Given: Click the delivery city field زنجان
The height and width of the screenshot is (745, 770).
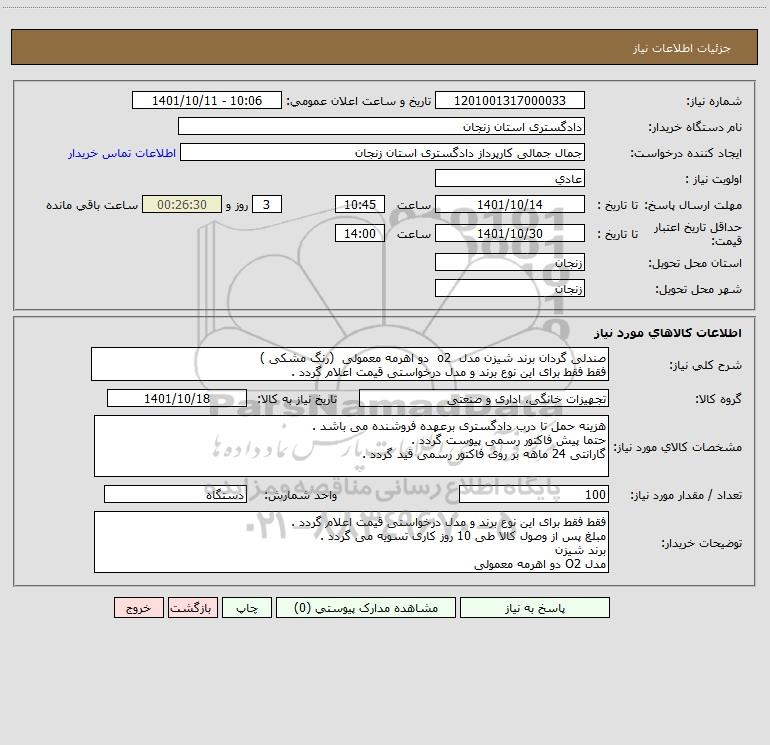Looking at the screenshot, I should 510,288.
